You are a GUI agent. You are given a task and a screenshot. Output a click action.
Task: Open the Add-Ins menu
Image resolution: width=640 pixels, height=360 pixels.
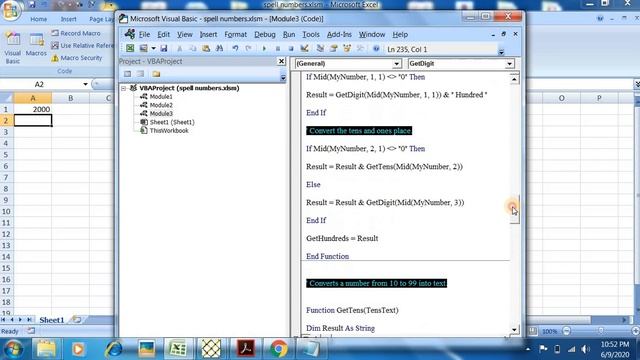point(339,35)
